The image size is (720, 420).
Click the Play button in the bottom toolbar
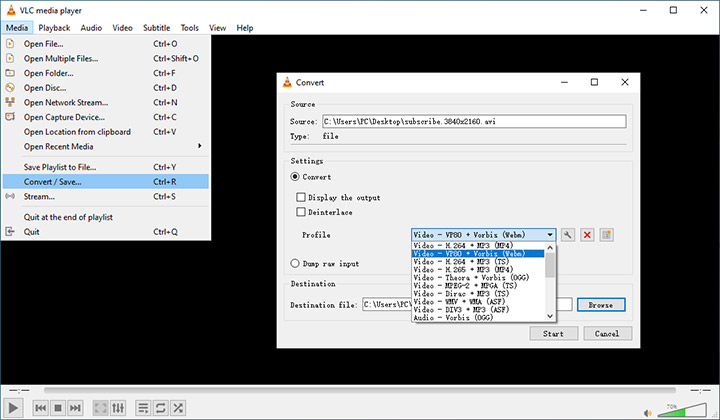click(x=14, y=408)
